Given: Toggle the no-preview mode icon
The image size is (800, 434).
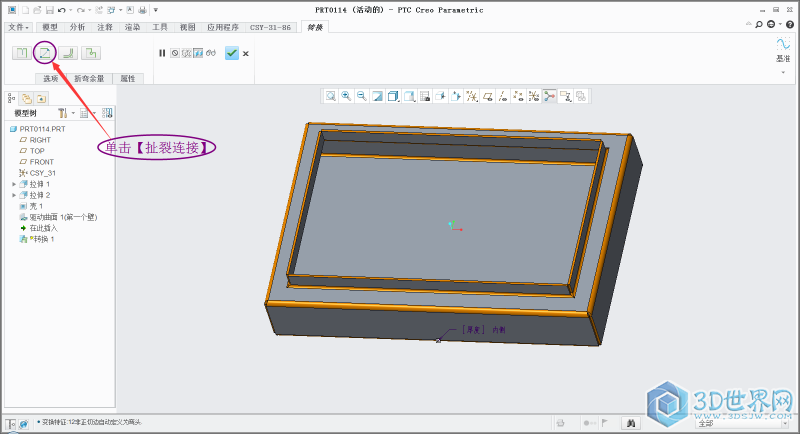Looking at the screenshot, I should point(175,53).
